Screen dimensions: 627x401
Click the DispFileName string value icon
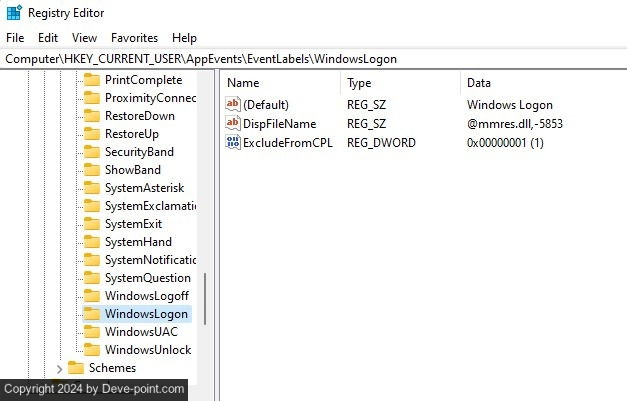pyautogui.click(x=234, y=124)
